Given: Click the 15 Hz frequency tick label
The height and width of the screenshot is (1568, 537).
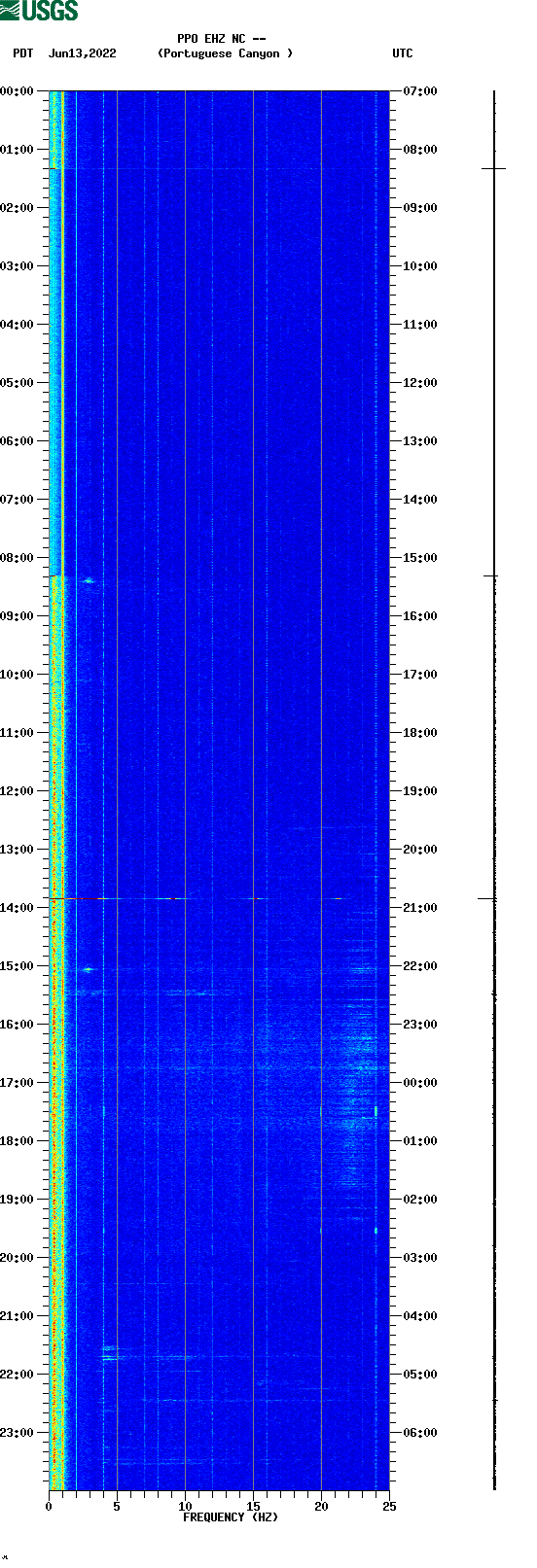Looking at the screenshot, I should tap(253, 1507).
